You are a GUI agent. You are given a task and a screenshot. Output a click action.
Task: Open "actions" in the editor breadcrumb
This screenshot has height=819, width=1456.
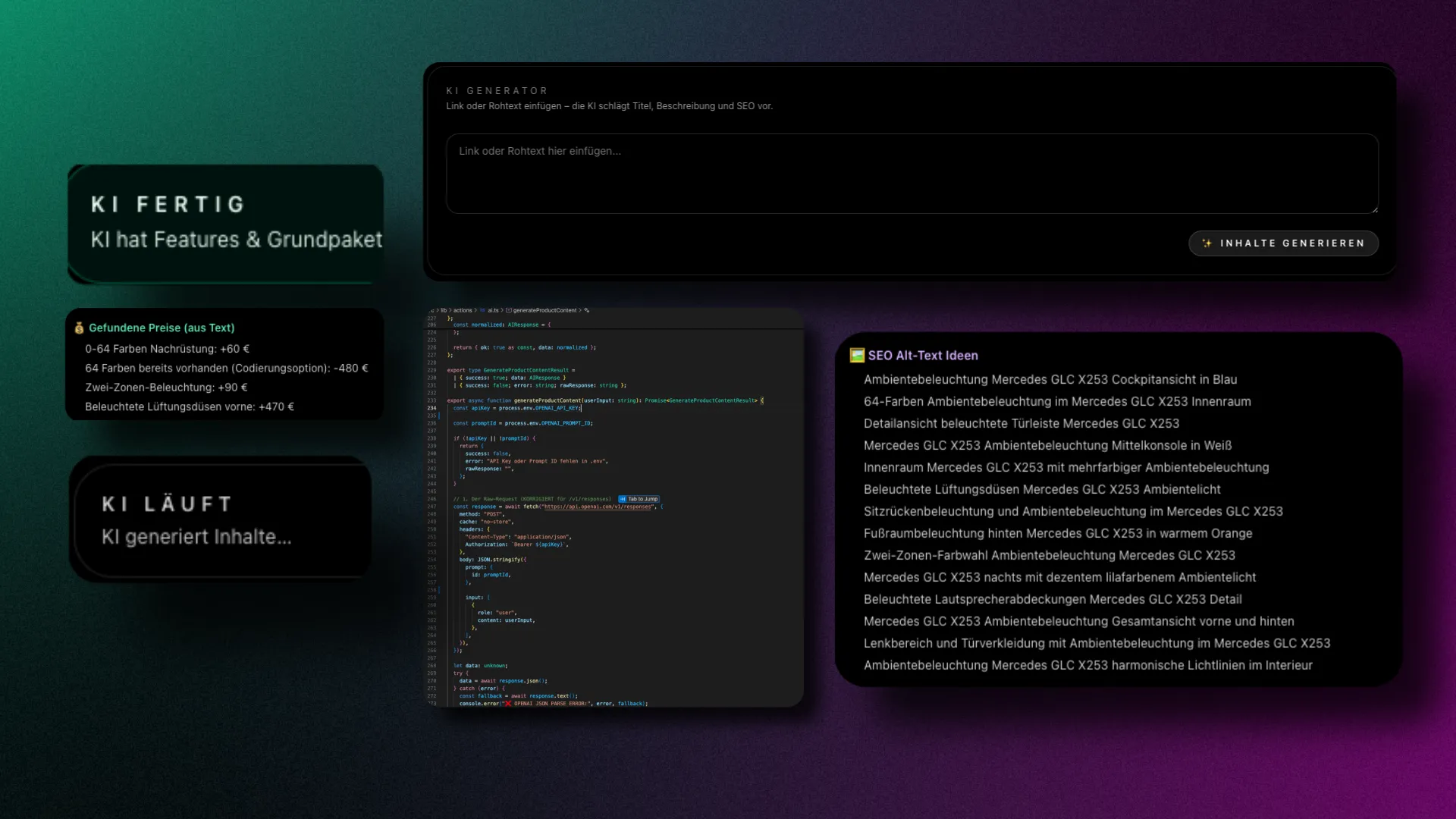463,310
